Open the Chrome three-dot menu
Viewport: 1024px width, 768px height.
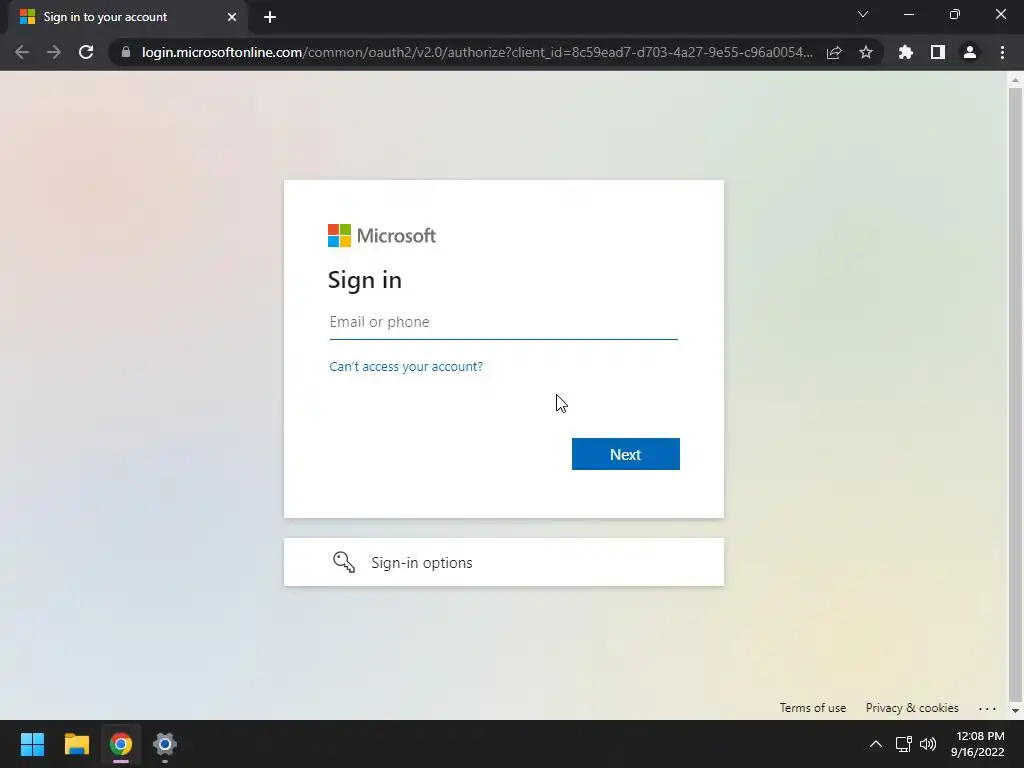(x=1002, y=52)
